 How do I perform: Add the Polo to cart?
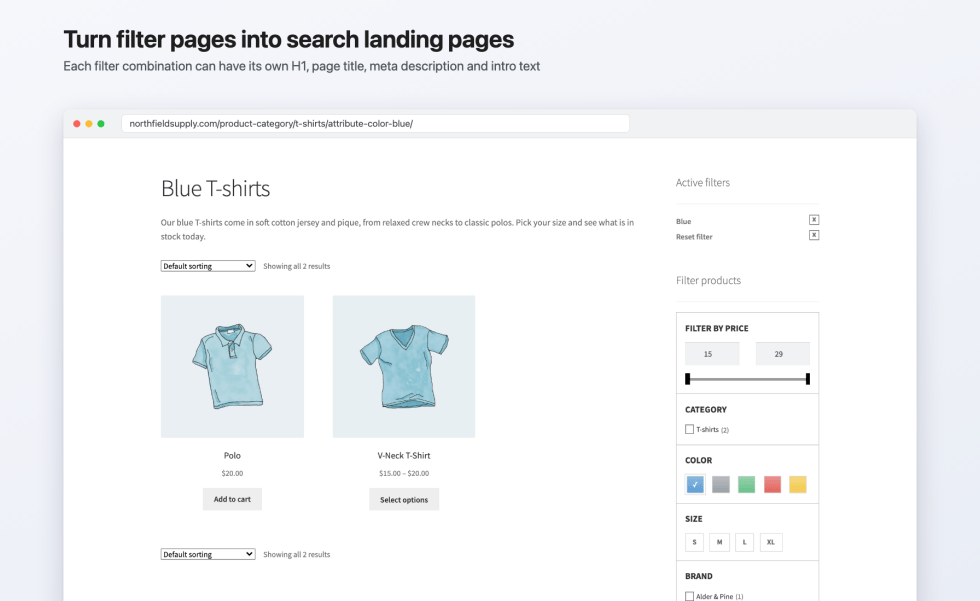point(232,499)
